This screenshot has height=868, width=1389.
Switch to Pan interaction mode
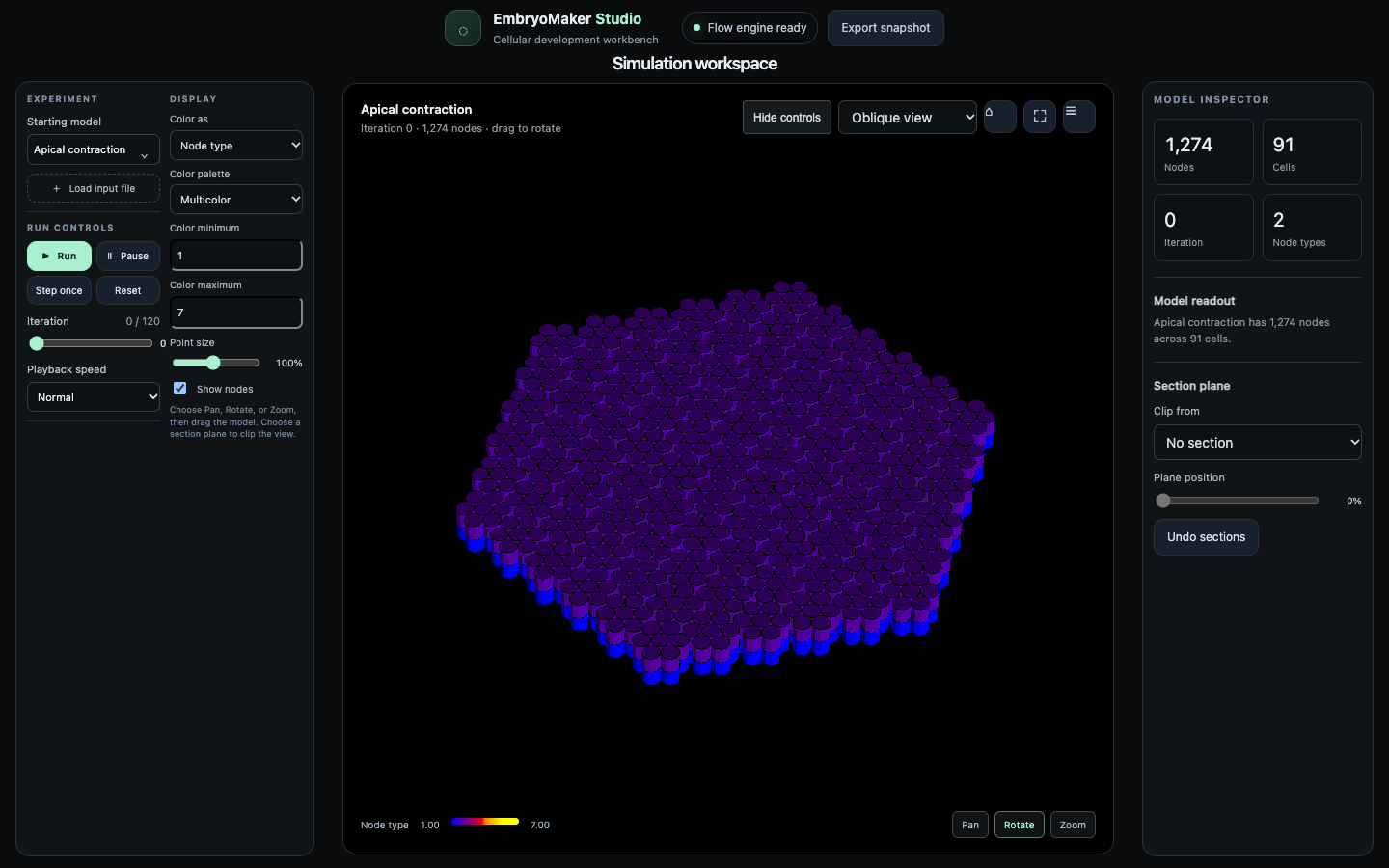click(x=970, y=825)
